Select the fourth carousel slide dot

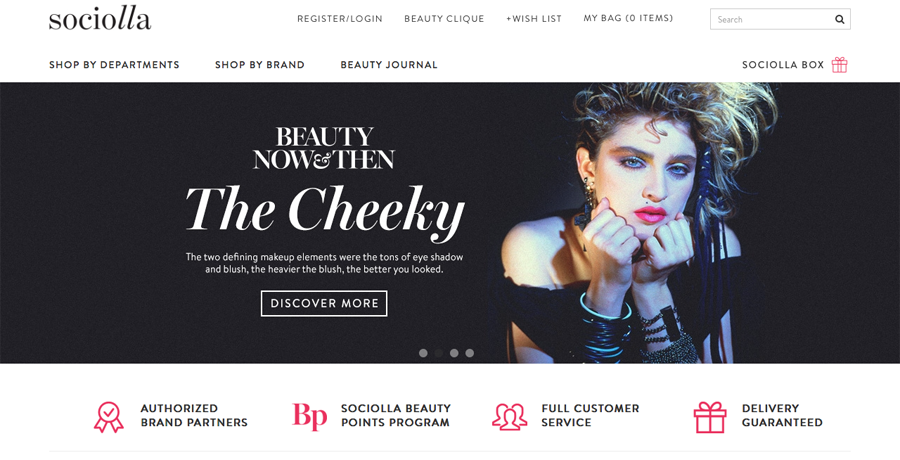[470, 353]
